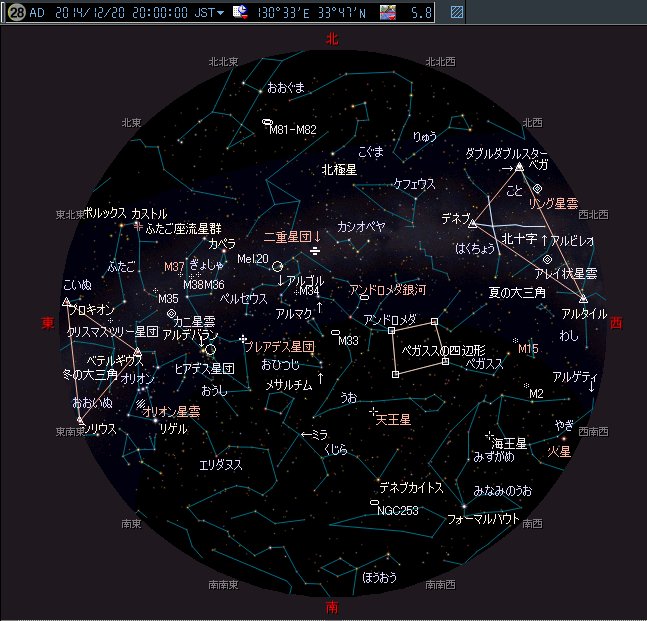Click the Uranus (天王星) planet label
Screen dimensions: 647x621
click(x=393, y=422)
